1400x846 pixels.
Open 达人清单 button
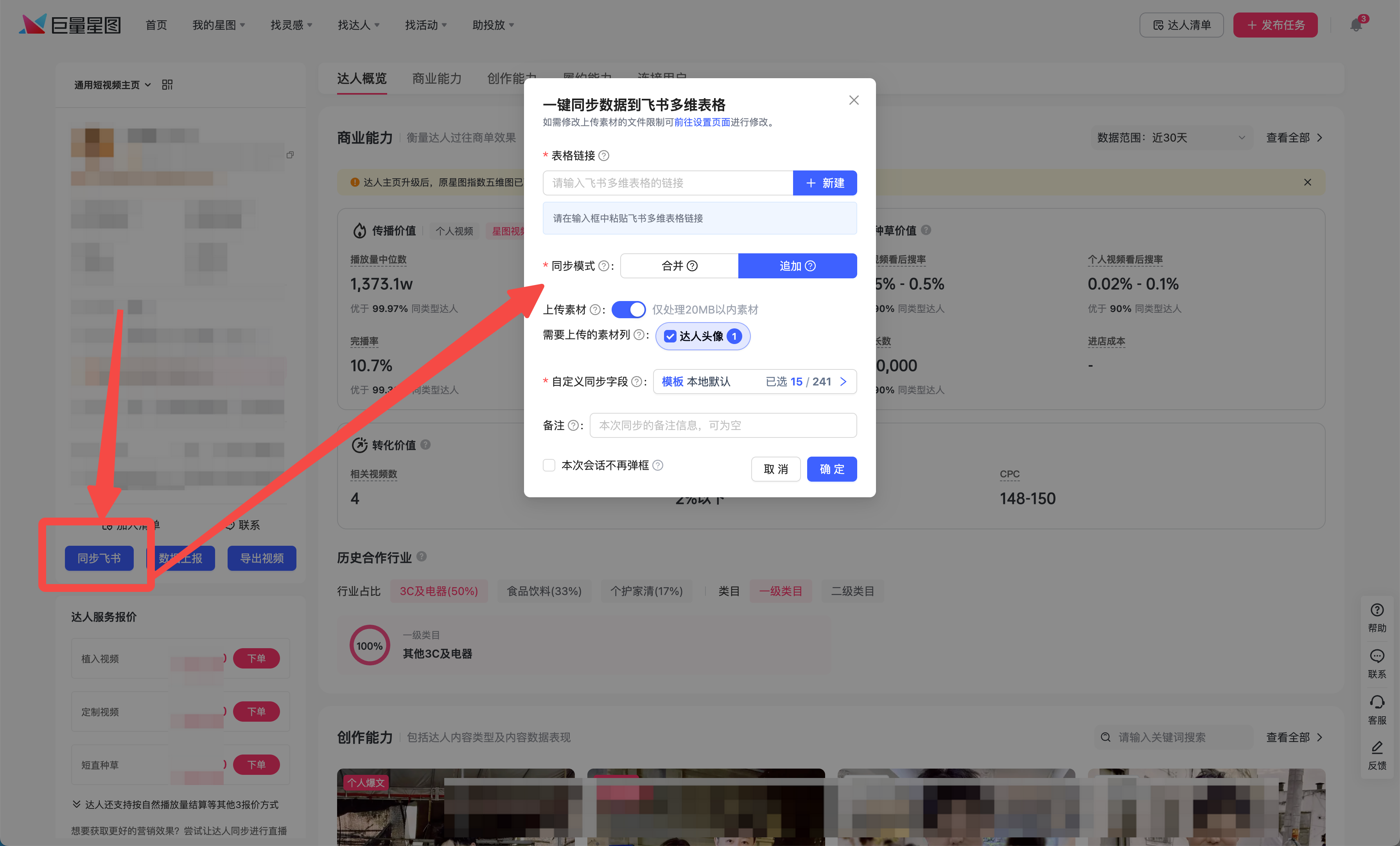tap(1182, 25)
